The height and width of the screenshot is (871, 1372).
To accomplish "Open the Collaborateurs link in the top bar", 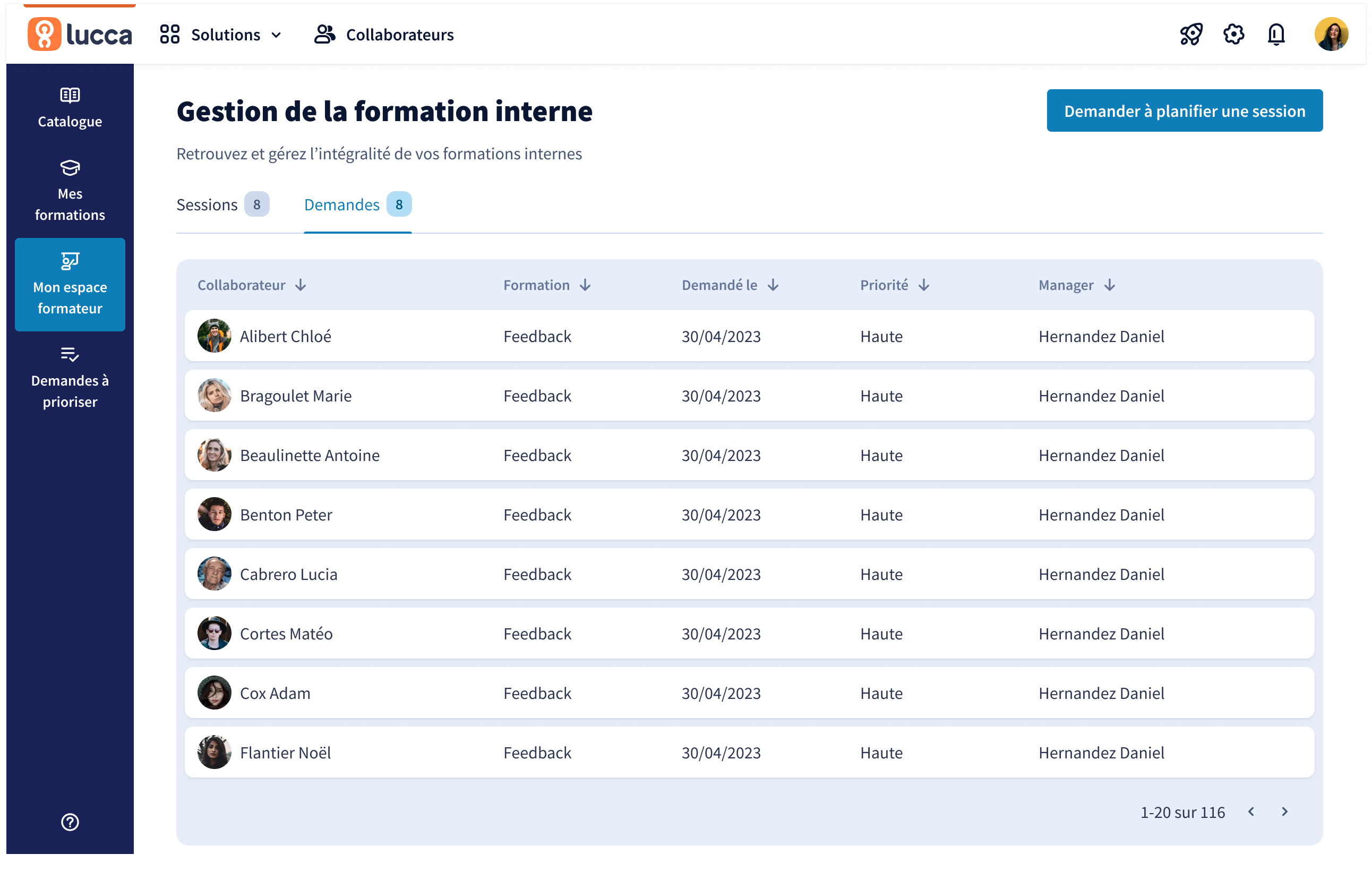I will [384, 35].
